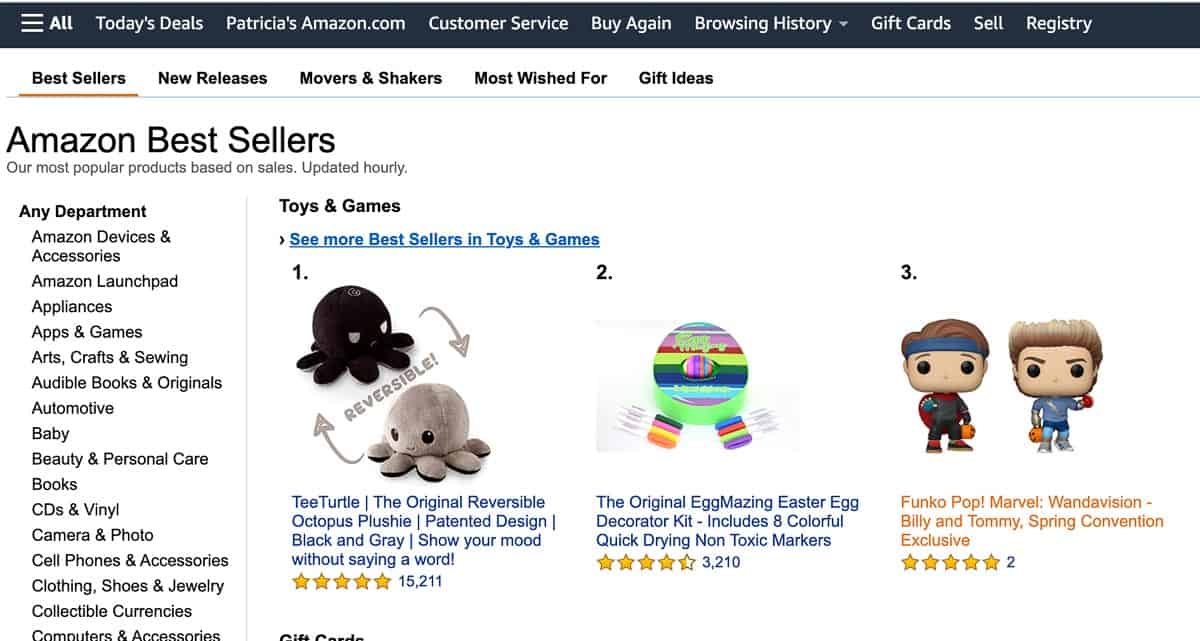
Task: Open Buy Again
Action: pos(631,22)
